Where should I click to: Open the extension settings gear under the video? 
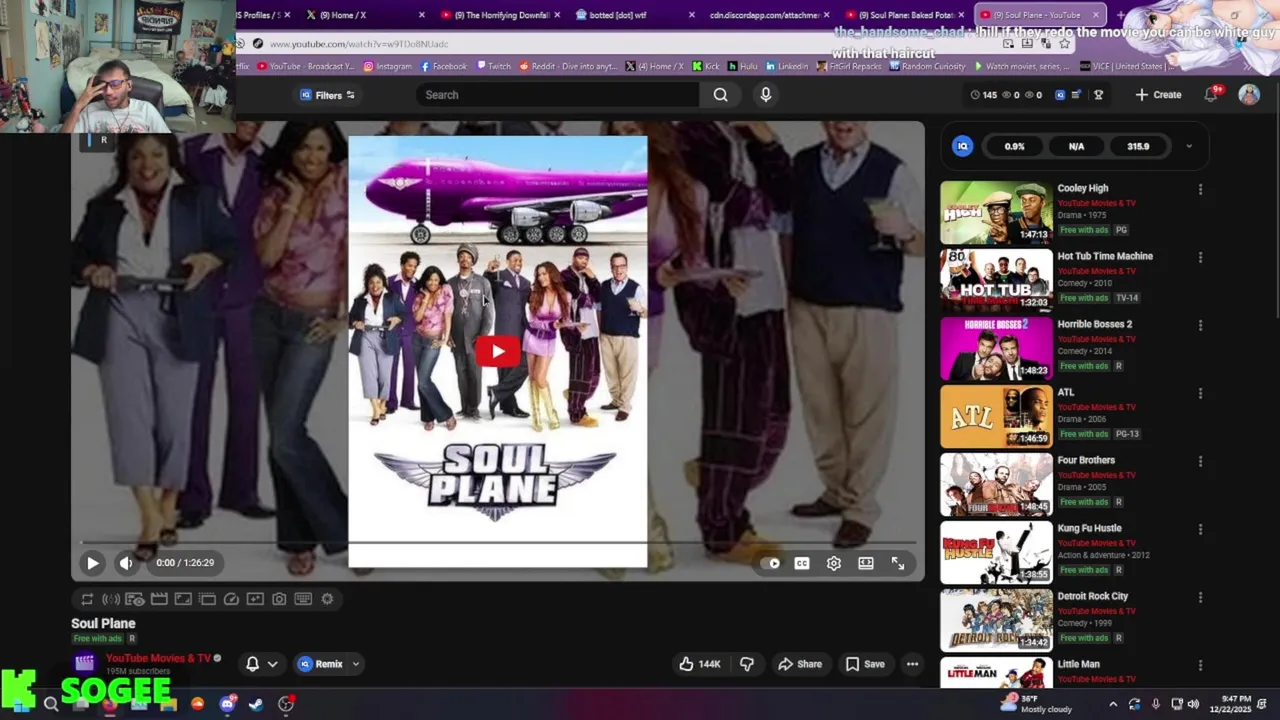click(x=327, y=599)
